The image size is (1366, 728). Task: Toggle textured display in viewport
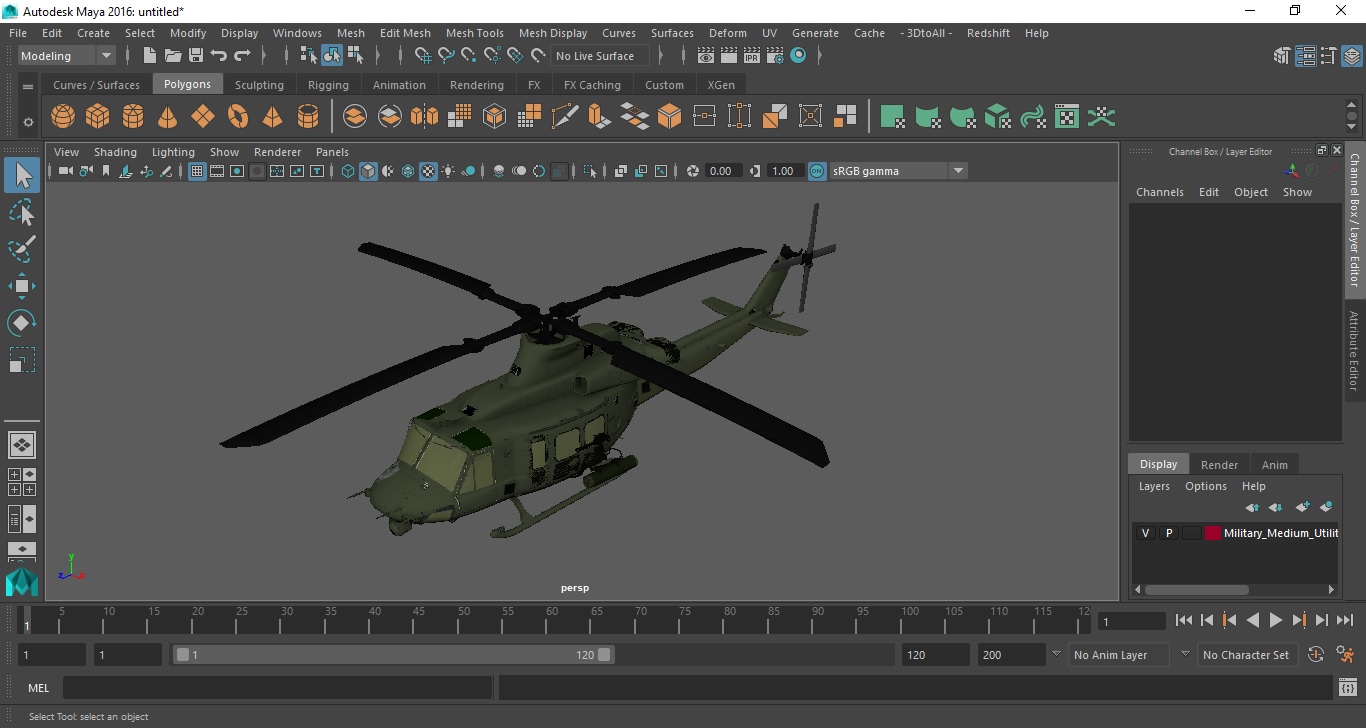pyautogui.click(x=428, y=171)
